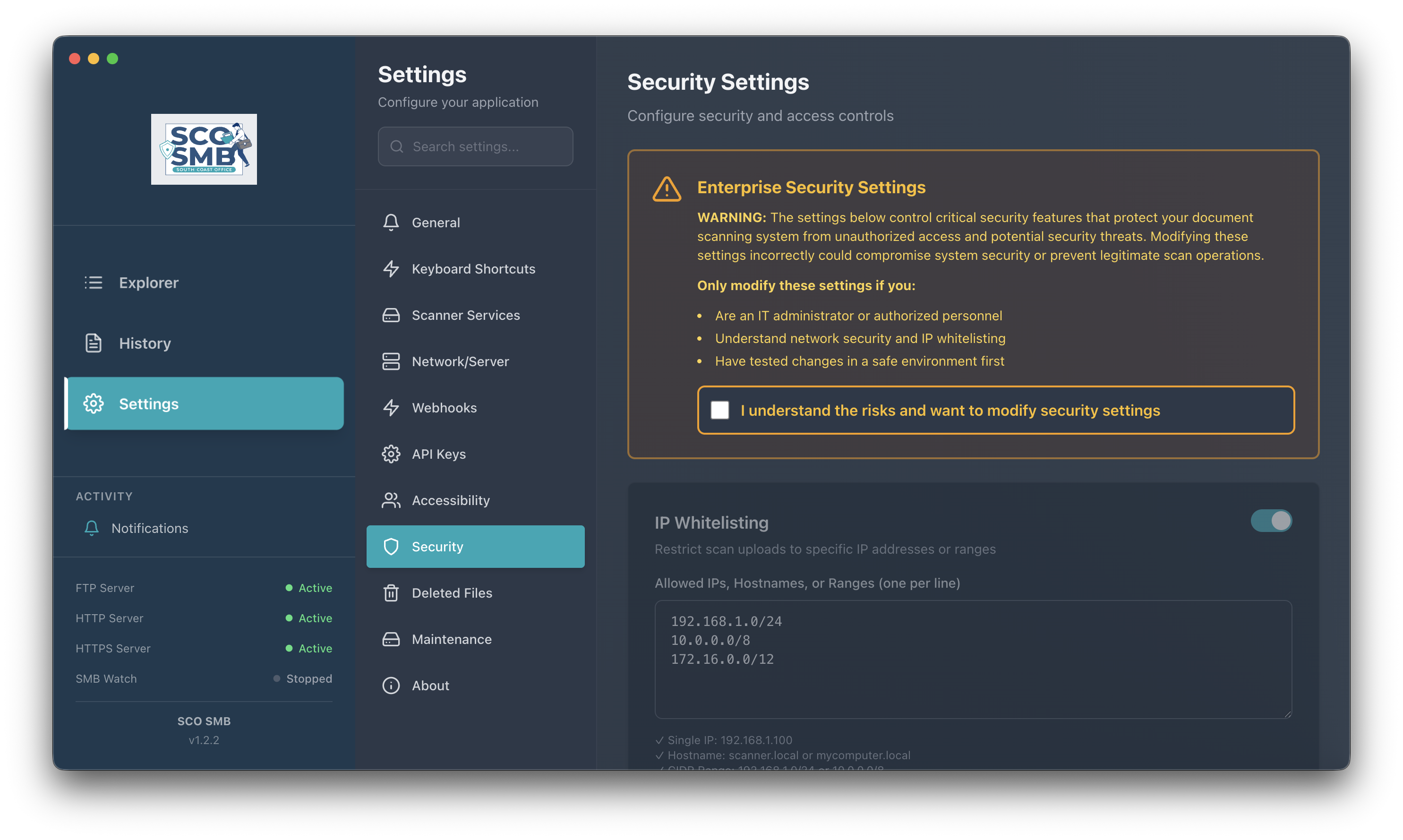Open Scanner Services settings

click(x=475, y=315)
